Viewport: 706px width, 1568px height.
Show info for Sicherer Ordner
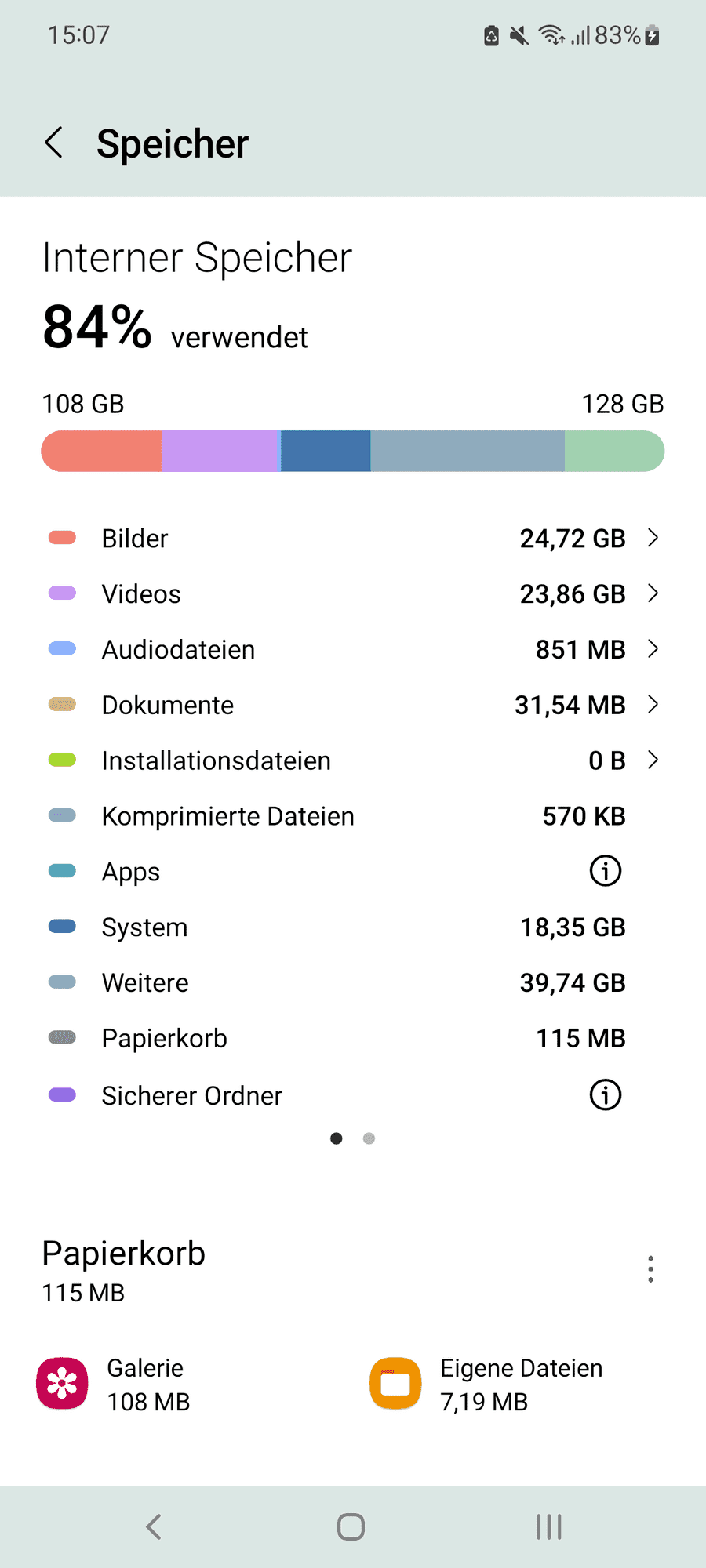point(605,1095)
